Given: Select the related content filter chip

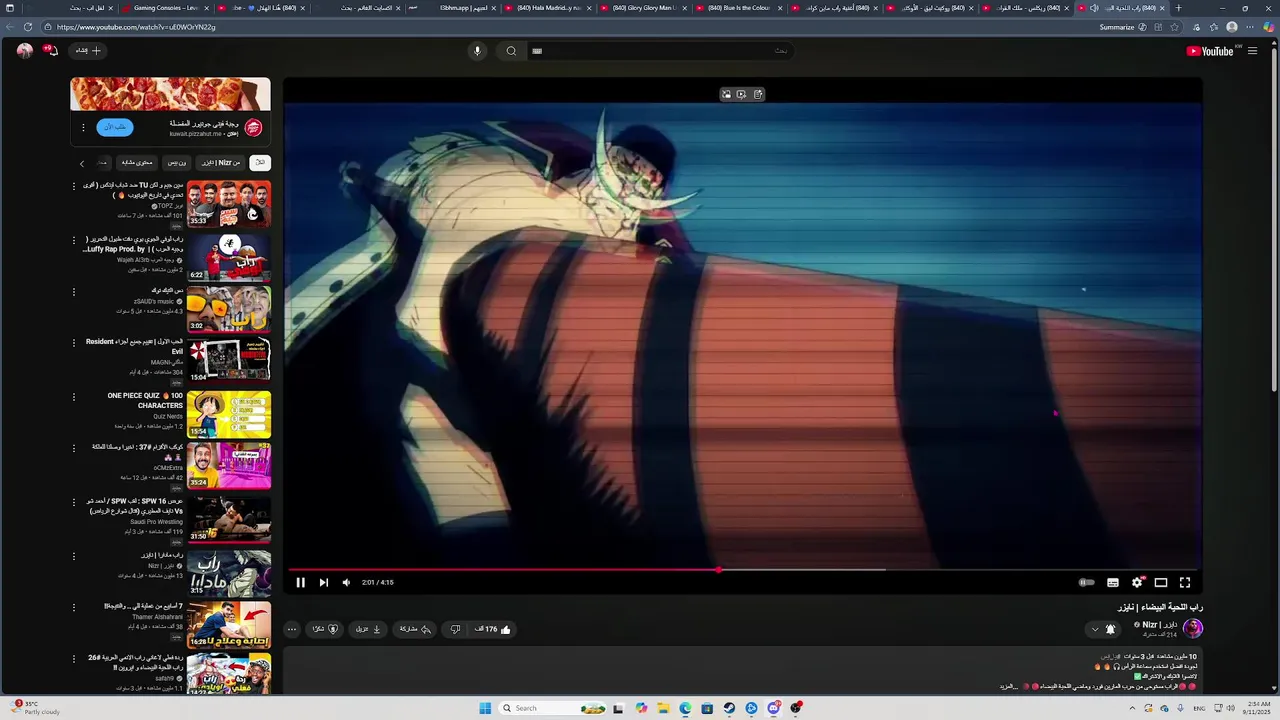Looking at the screenshot, I should click(137, 162).
